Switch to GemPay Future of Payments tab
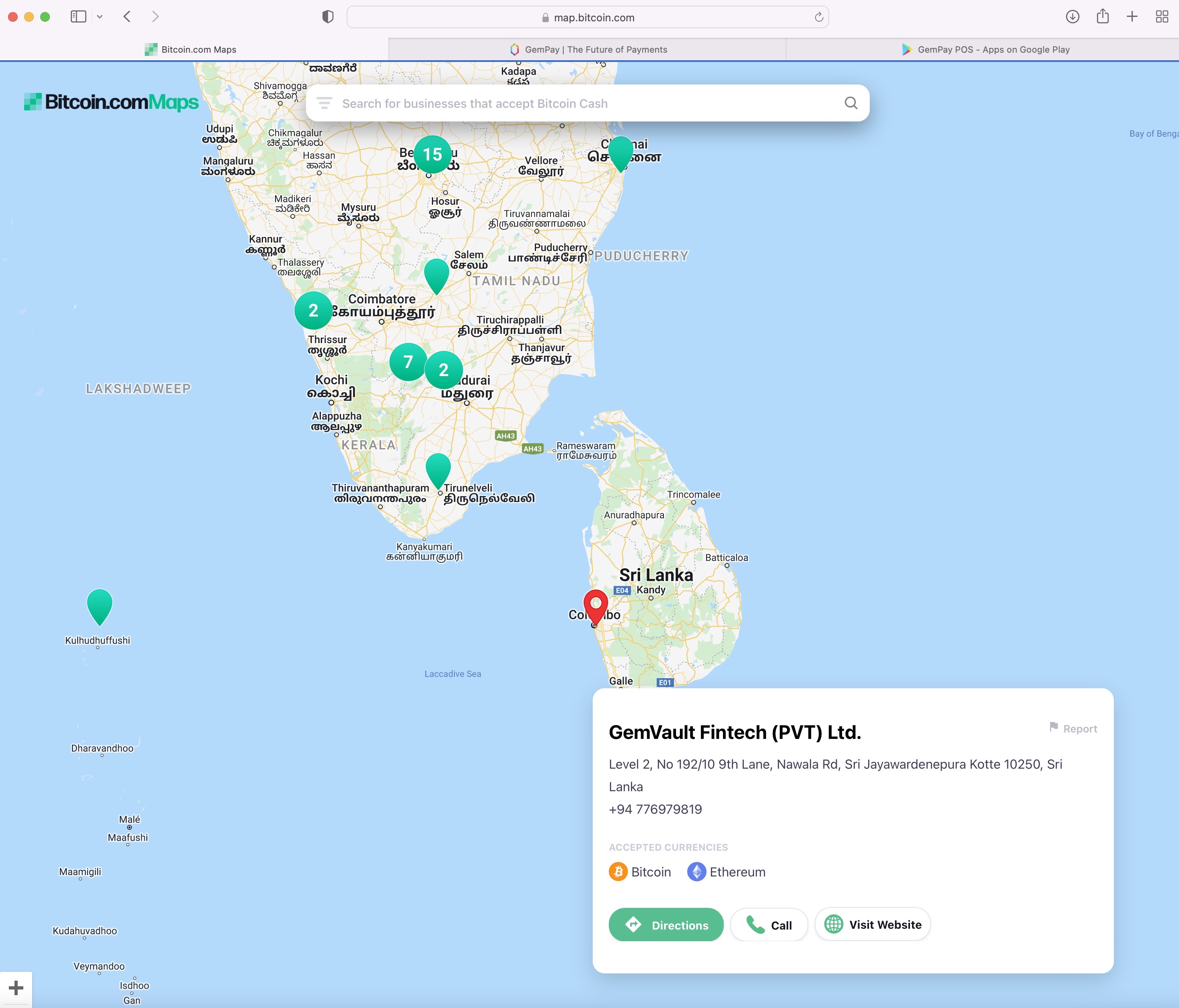Screen dimensions: 1179x1008 point(588,49)
